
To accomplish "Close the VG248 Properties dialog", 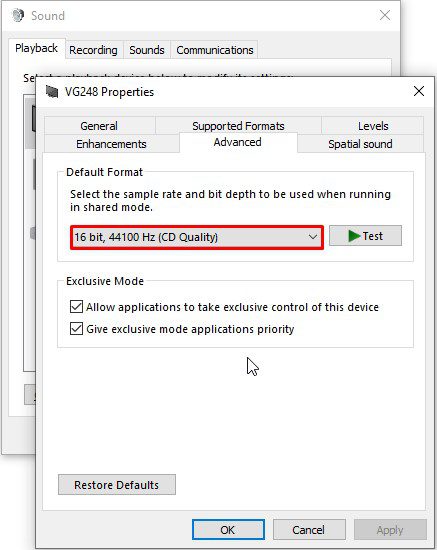I will pos(419,91).
